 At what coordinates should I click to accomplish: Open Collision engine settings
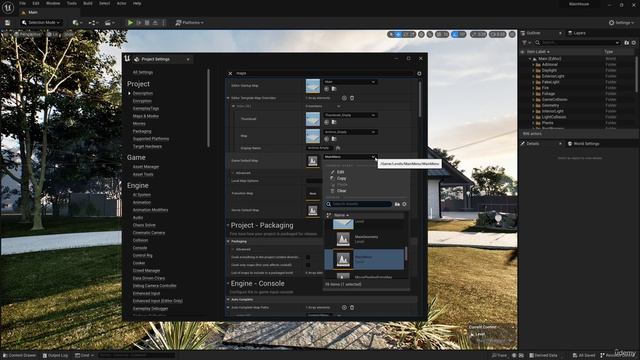coord(140,240)
